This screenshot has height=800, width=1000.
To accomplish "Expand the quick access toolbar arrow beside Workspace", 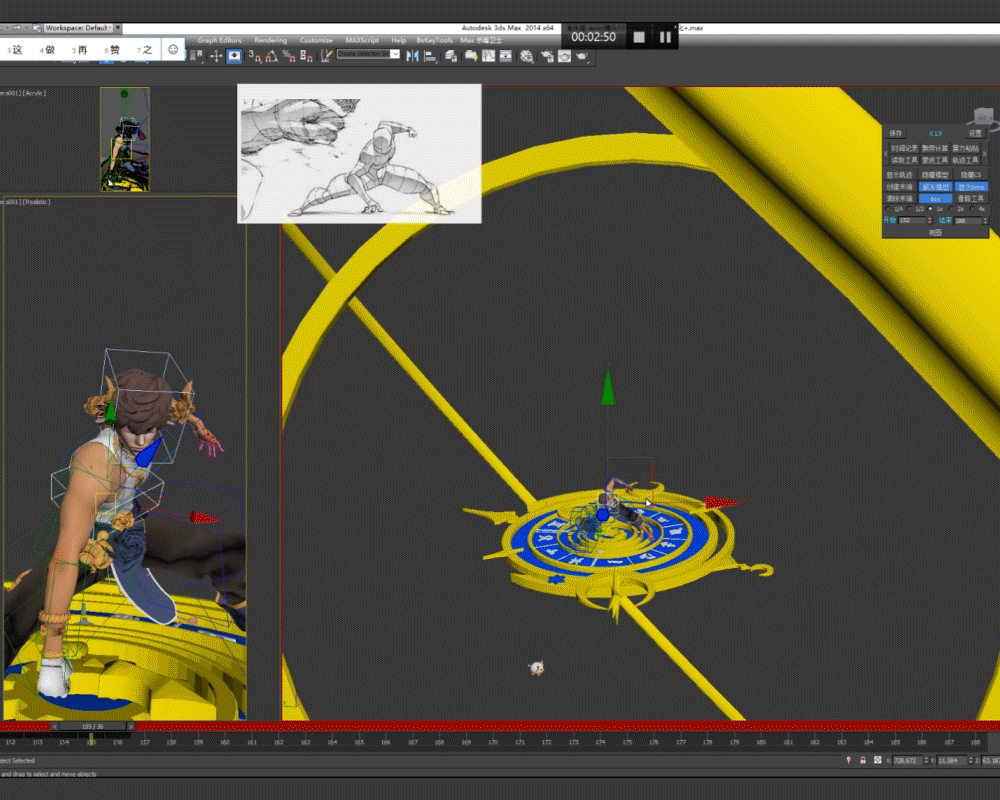I will click(x=118, y=28).
